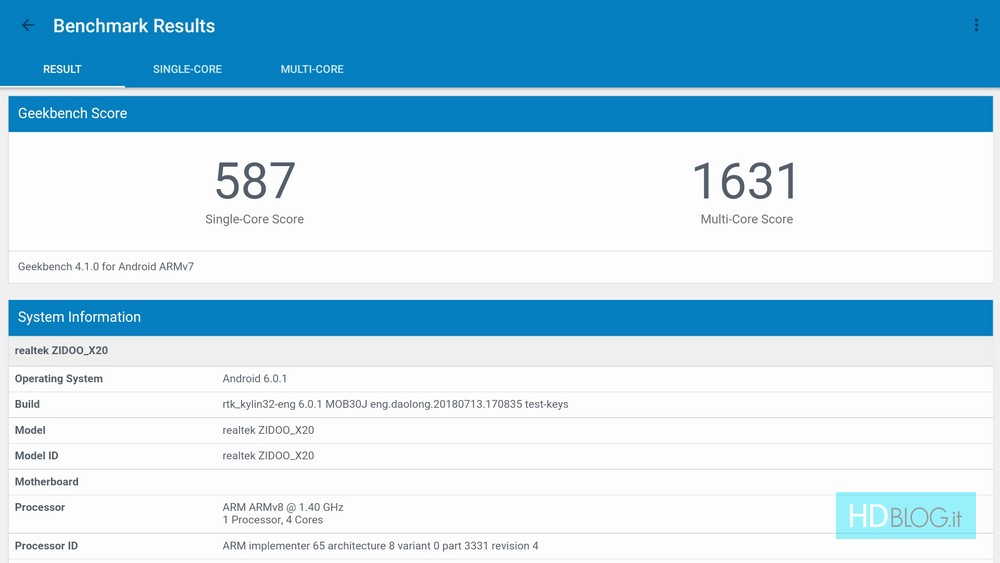
Task: Click the Multi-Core Score label
Action: [746, 219]
